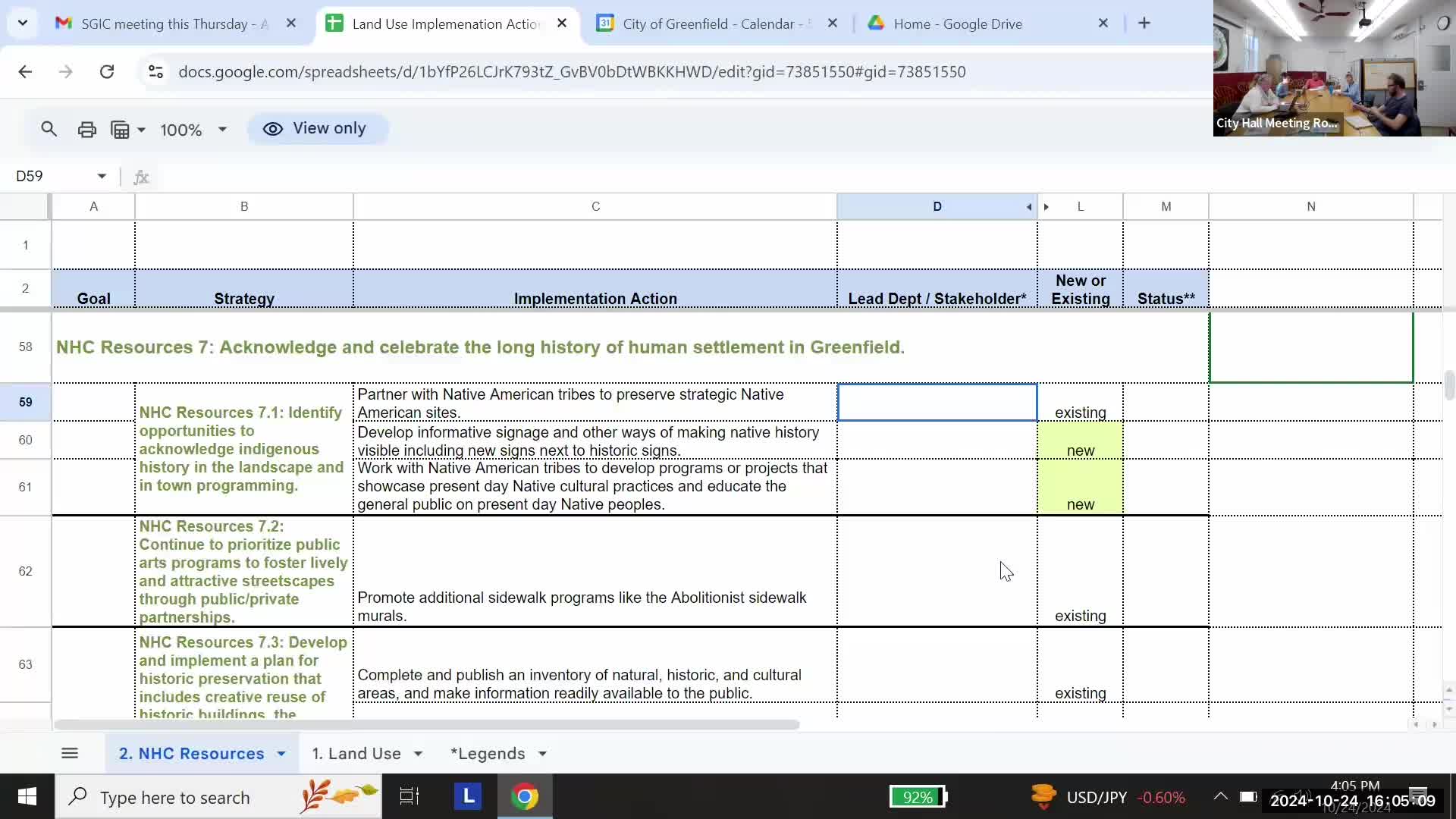
Task: Open the name box dropdown arrow
Action: (x=102, y=176)
